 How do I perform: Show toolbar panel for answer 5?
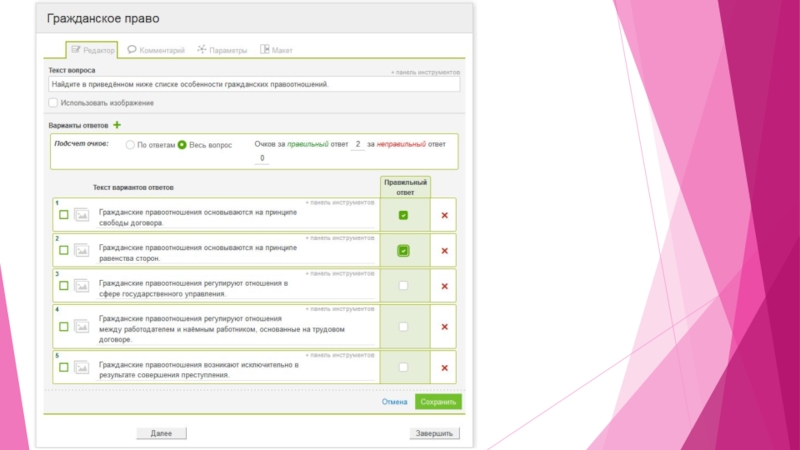[340, 355]
